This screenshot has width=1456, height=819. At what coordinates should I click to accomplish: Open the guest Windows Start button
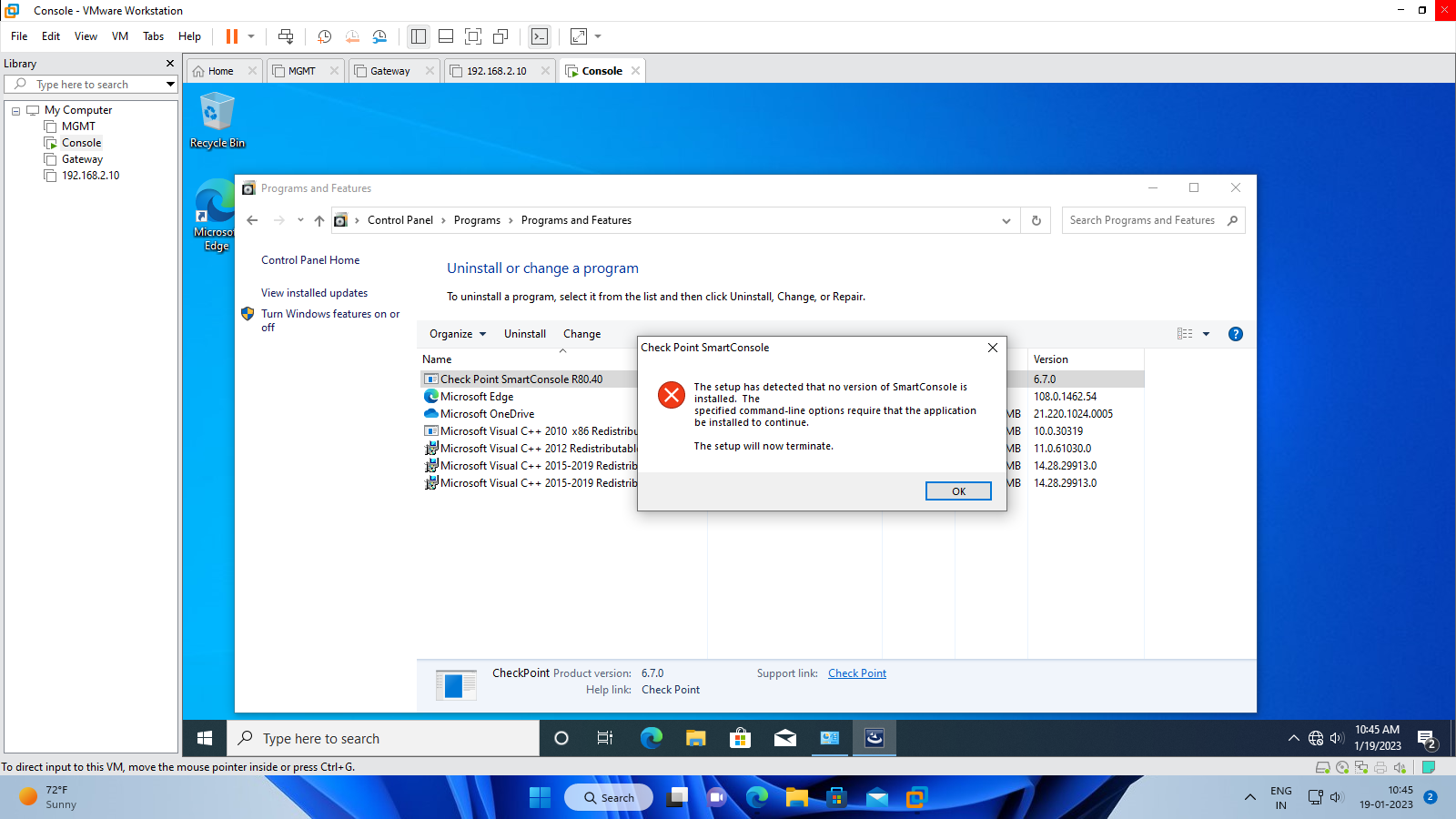[205, 738]
